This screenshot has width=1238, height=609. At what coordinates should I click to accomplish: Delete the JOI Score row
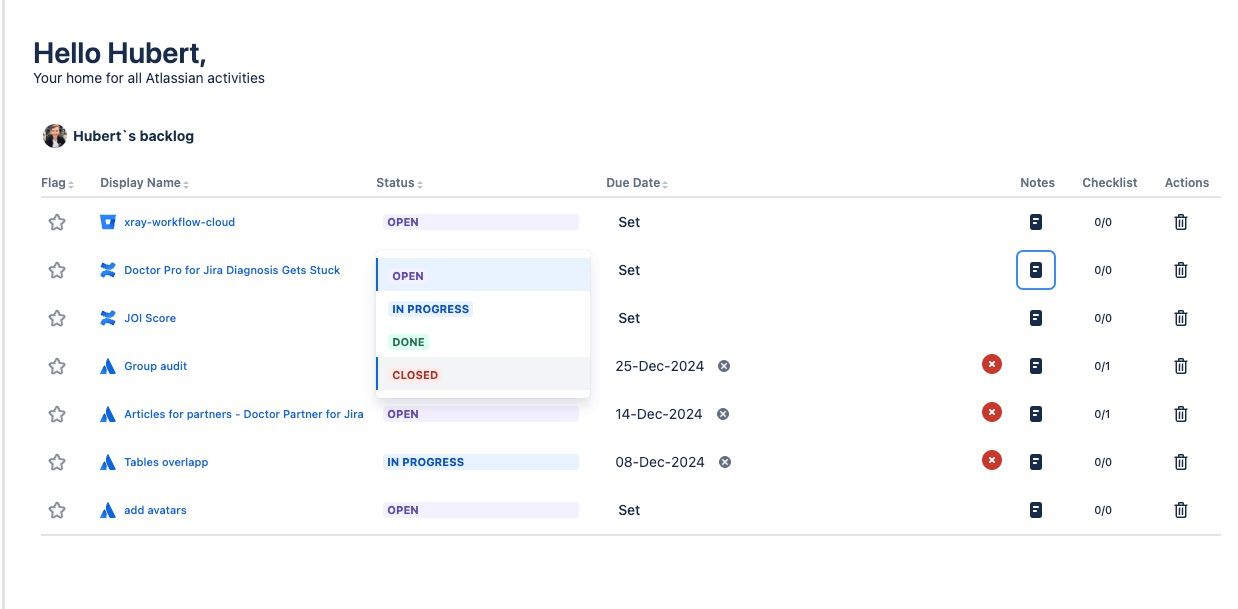click(1181, 318)
